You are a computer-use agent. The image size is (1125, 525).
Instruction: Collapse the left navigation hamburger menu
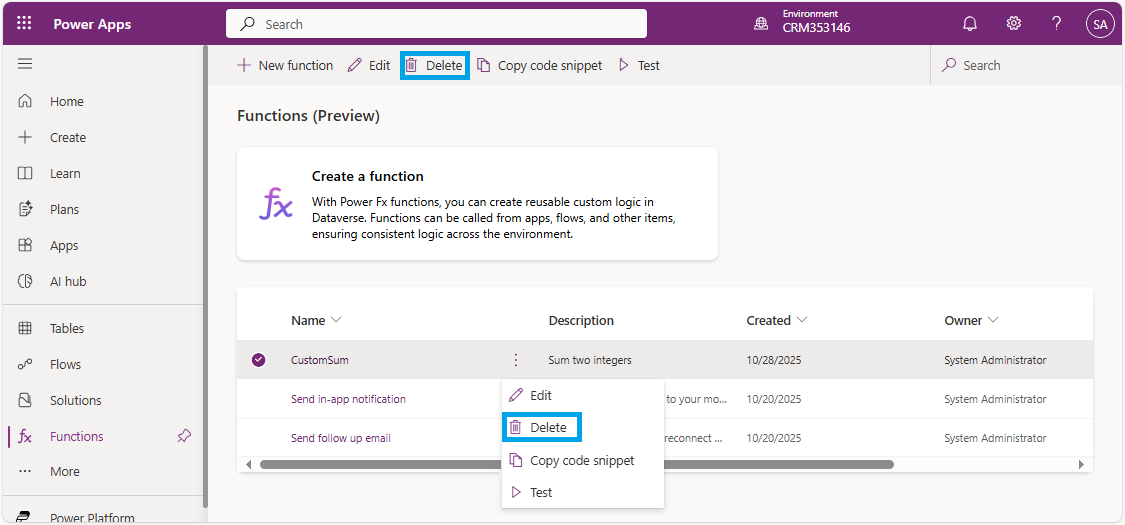(25, 64)
